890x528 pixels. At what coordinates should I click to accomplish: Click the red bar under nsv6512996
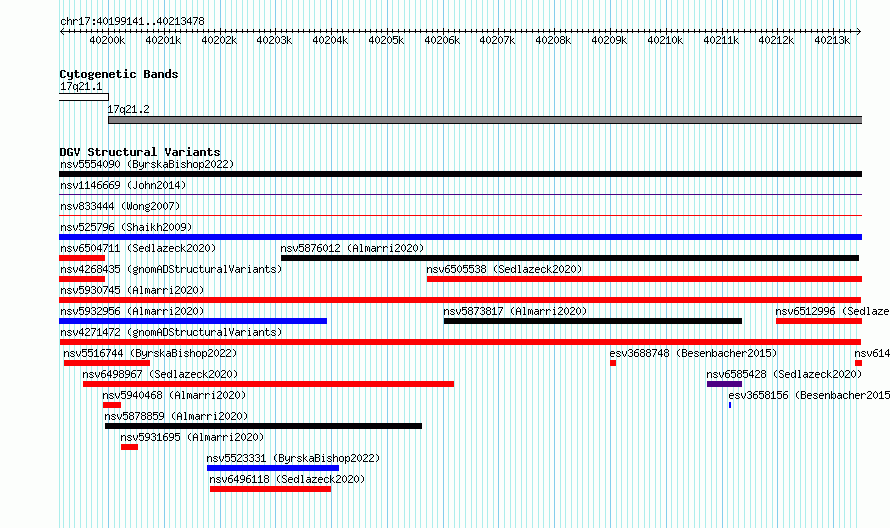(x=818, y=321)
